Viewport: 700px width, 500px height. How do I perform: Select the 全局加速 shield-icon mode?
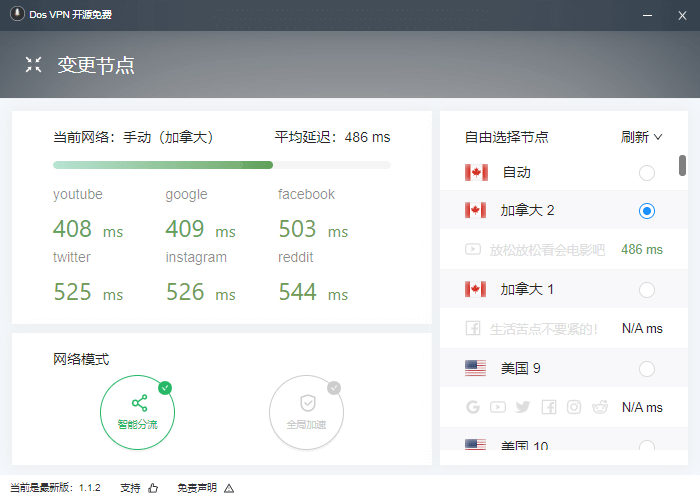[x=306, y=410]
